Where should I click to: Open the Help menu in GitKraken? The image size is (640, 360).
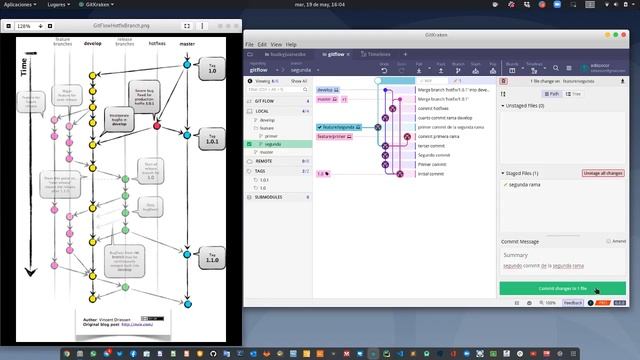291,44
